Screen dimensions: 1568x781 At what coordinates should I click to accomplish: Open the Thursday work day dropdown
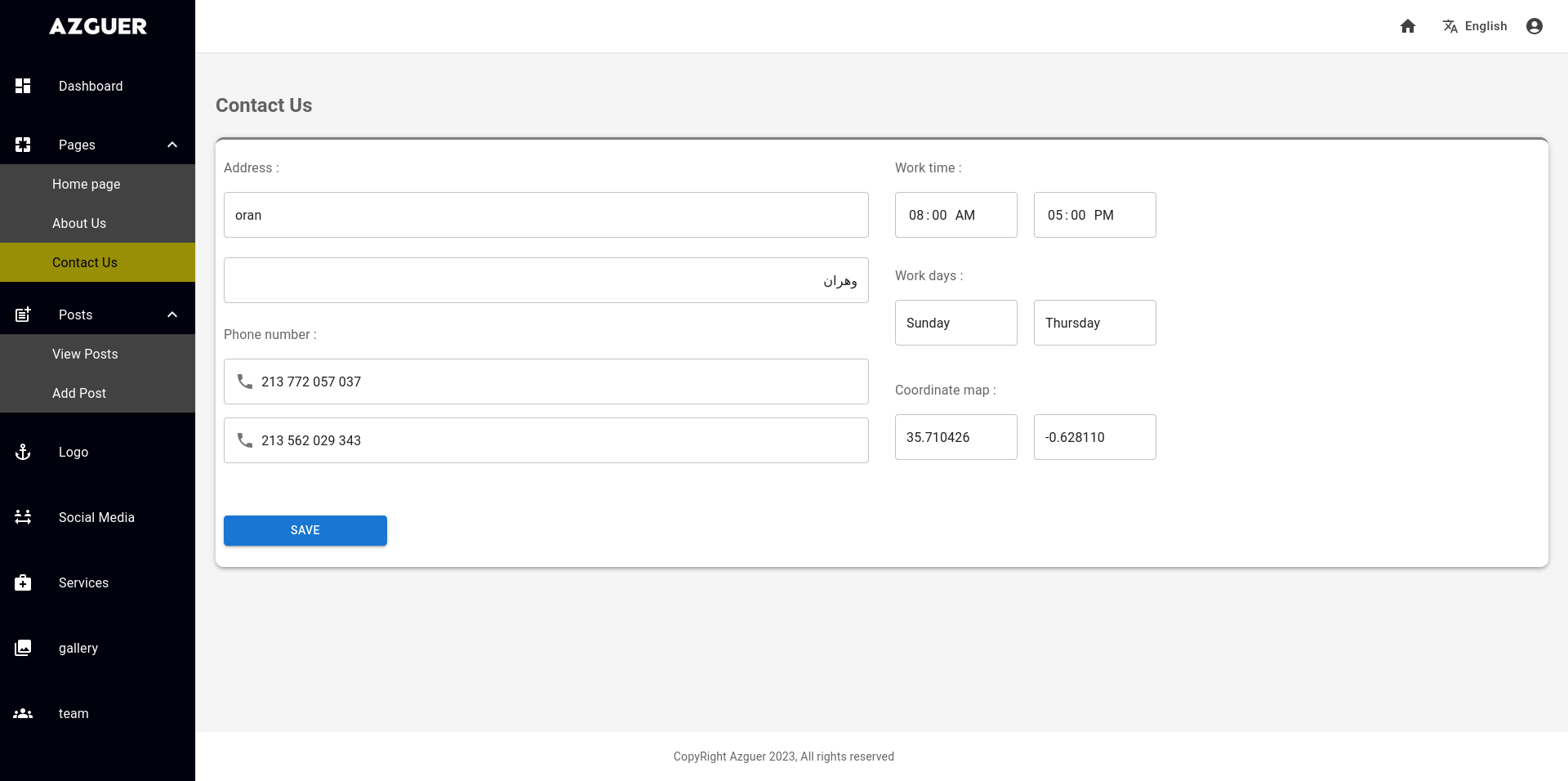coord(1094,323)
